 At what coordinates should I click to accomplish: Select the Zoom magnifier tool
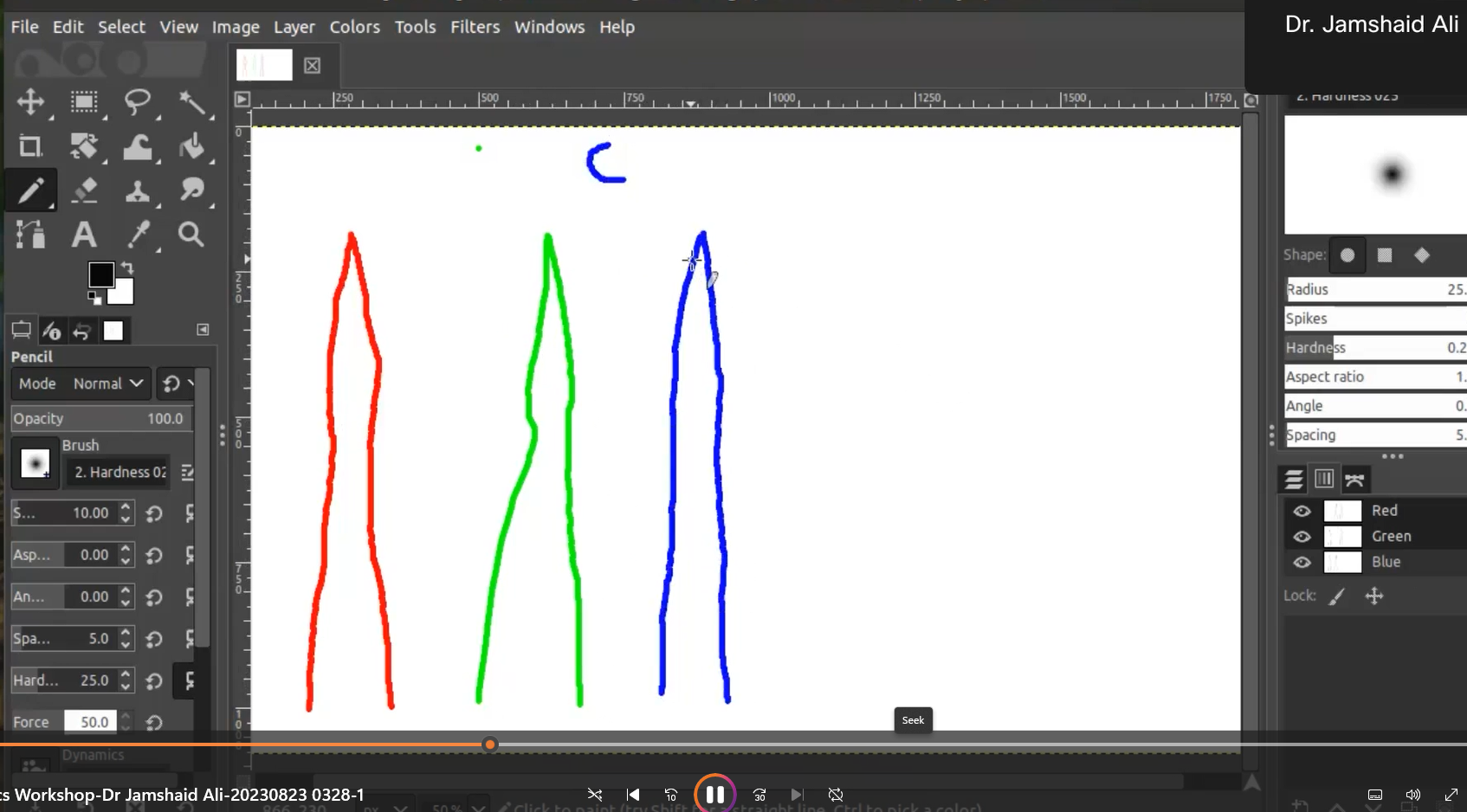click(x=191, y=234)
